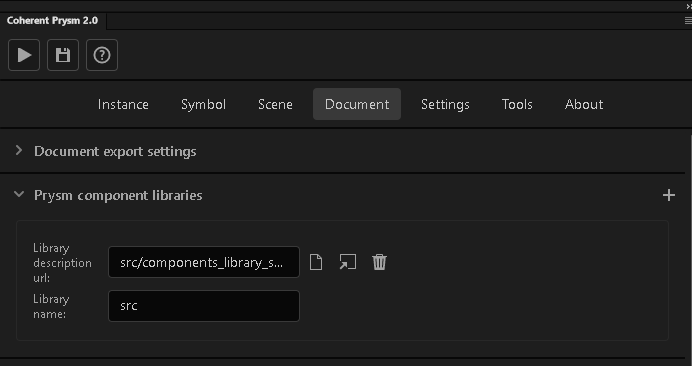692x366 pixels.
Task: Go to the Settings tab
Action: [x=445, y=104]
